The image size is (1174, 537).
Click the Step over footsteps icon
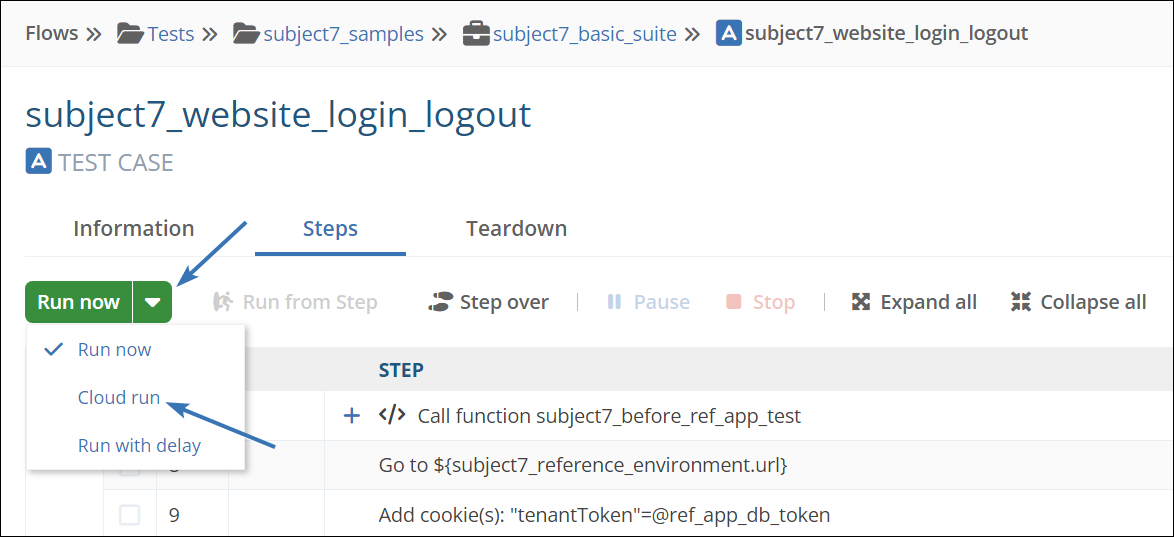[440, 302]
